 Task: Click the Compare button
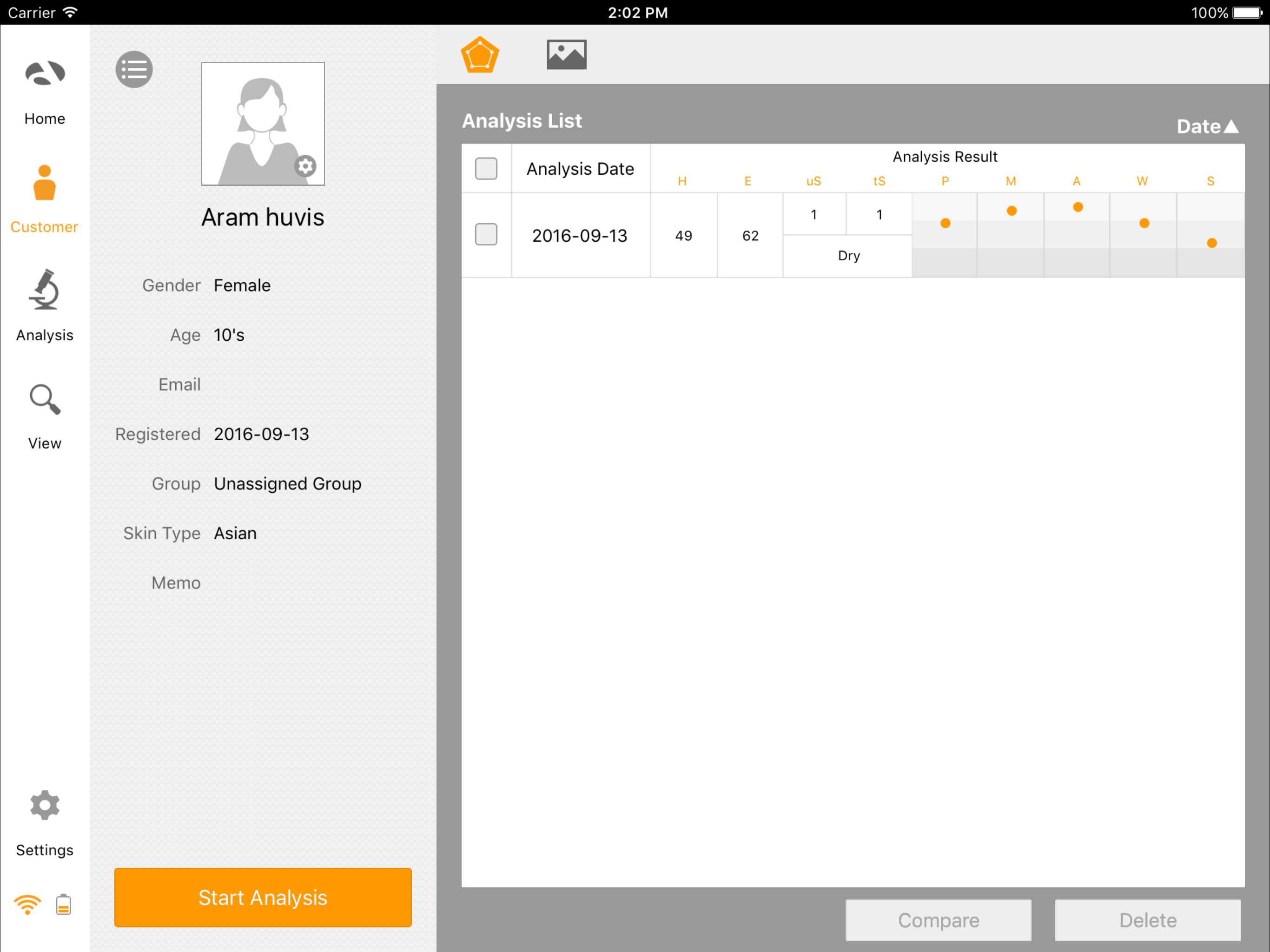point(938,920)
